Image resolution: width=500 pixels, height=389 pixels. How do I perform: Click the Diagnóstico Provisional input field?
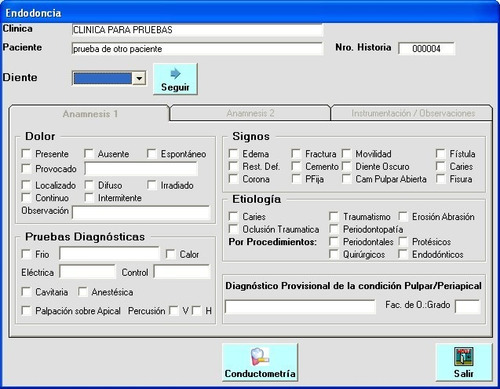(300, 307)
